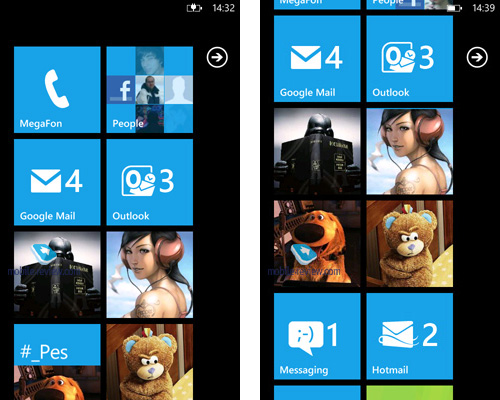
Task: Open Google Mail tile in left screen
Action: pyautogui.click(x=57, y=182)
